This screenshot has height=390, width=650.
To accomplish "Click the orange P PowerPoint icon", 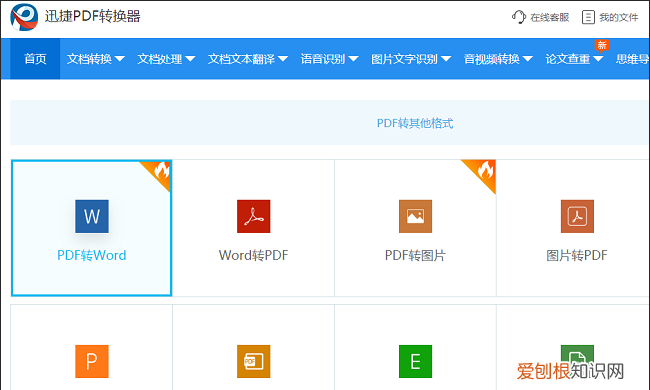I will 92,361.
